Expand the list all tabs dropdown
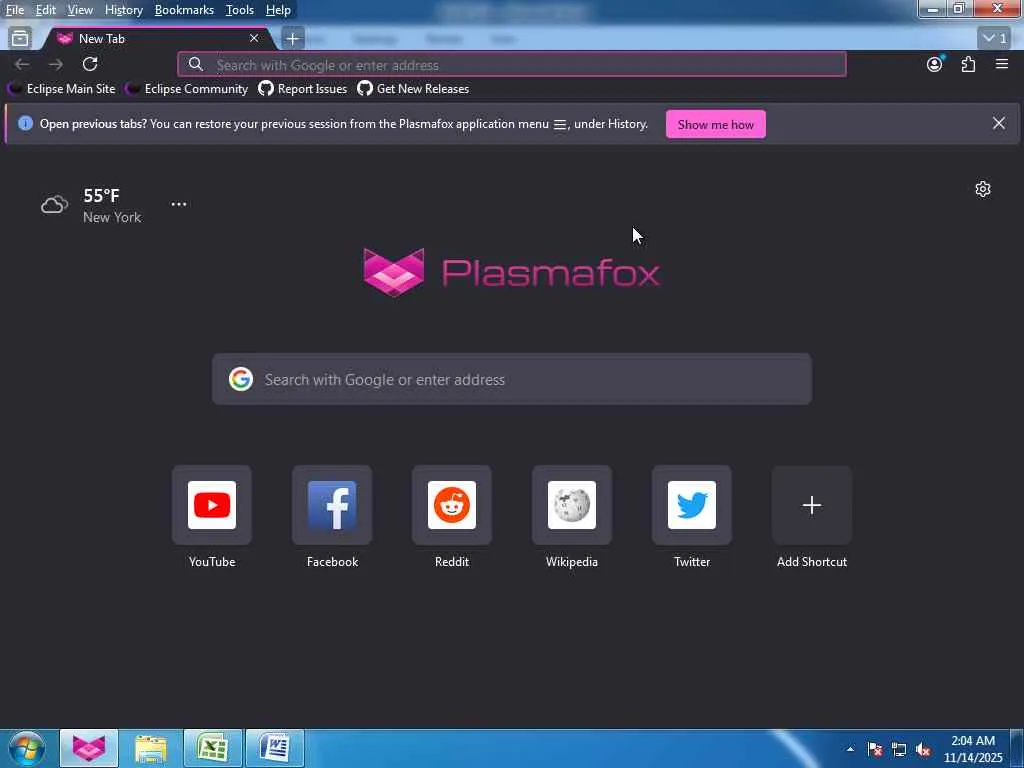This screenshot has width=1024, height=768. [x=995, y=39]
